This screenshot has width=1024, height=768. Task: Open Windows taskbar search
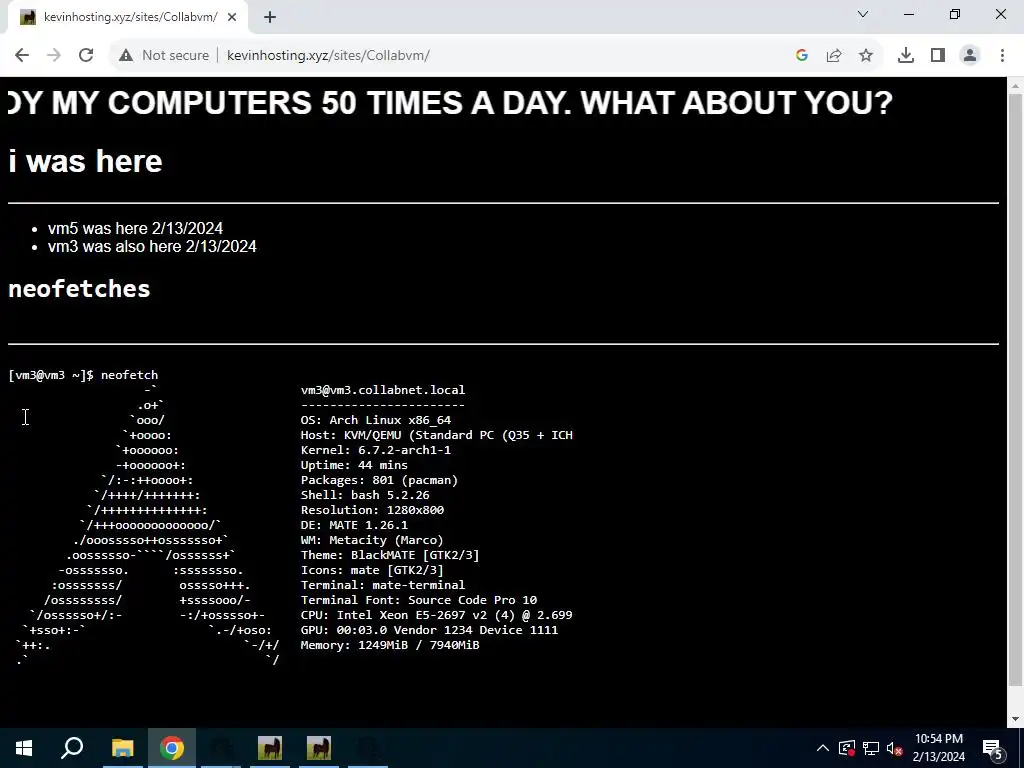tap(72, 748)
